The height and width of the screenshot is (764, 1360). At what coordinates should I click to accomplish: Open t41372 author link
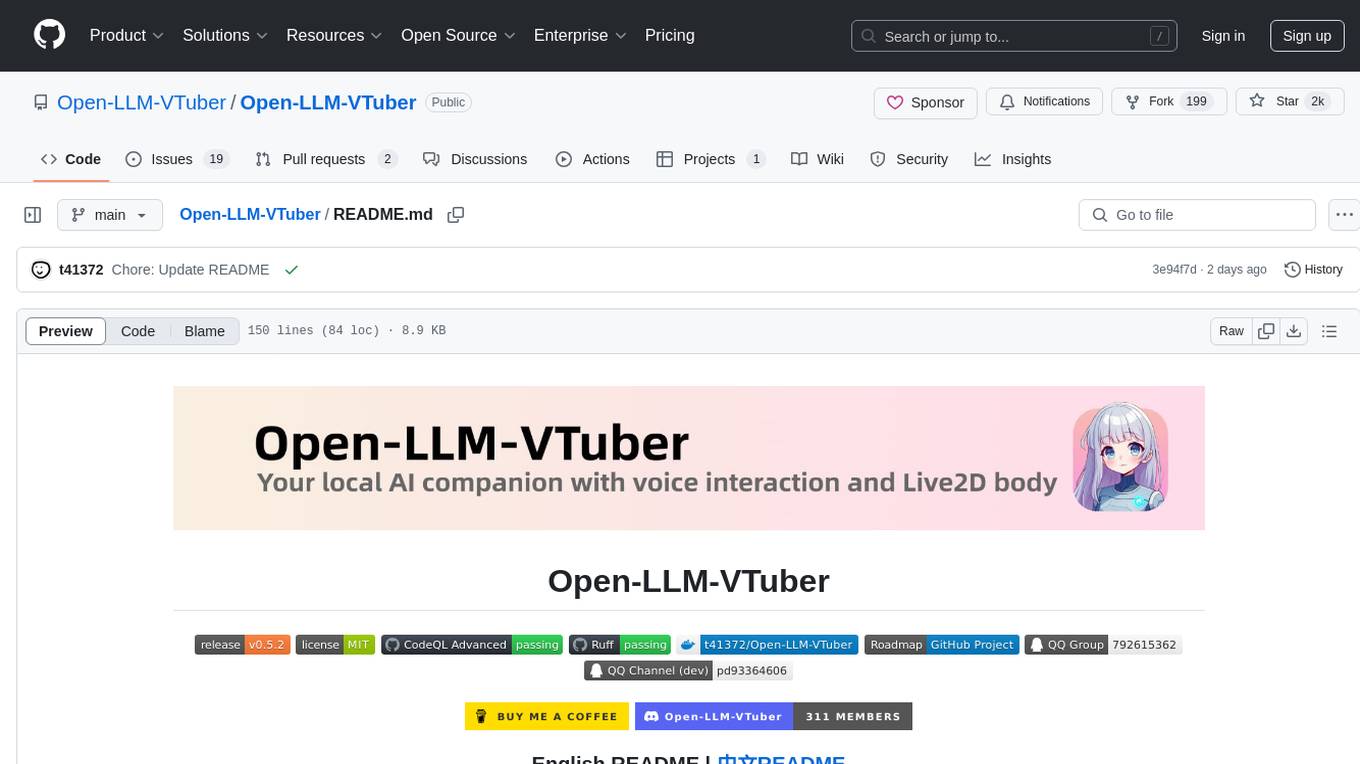click(81, 270)
